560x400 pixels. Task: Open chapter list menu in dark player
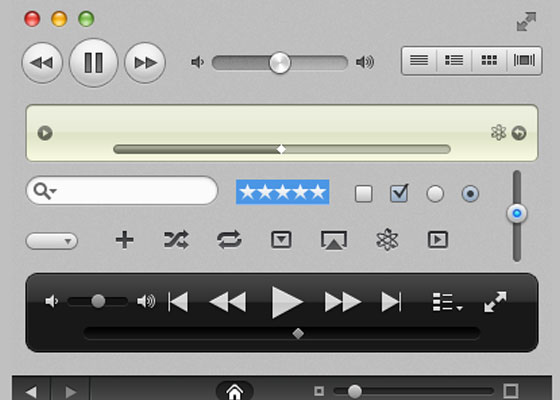(448, 302)
